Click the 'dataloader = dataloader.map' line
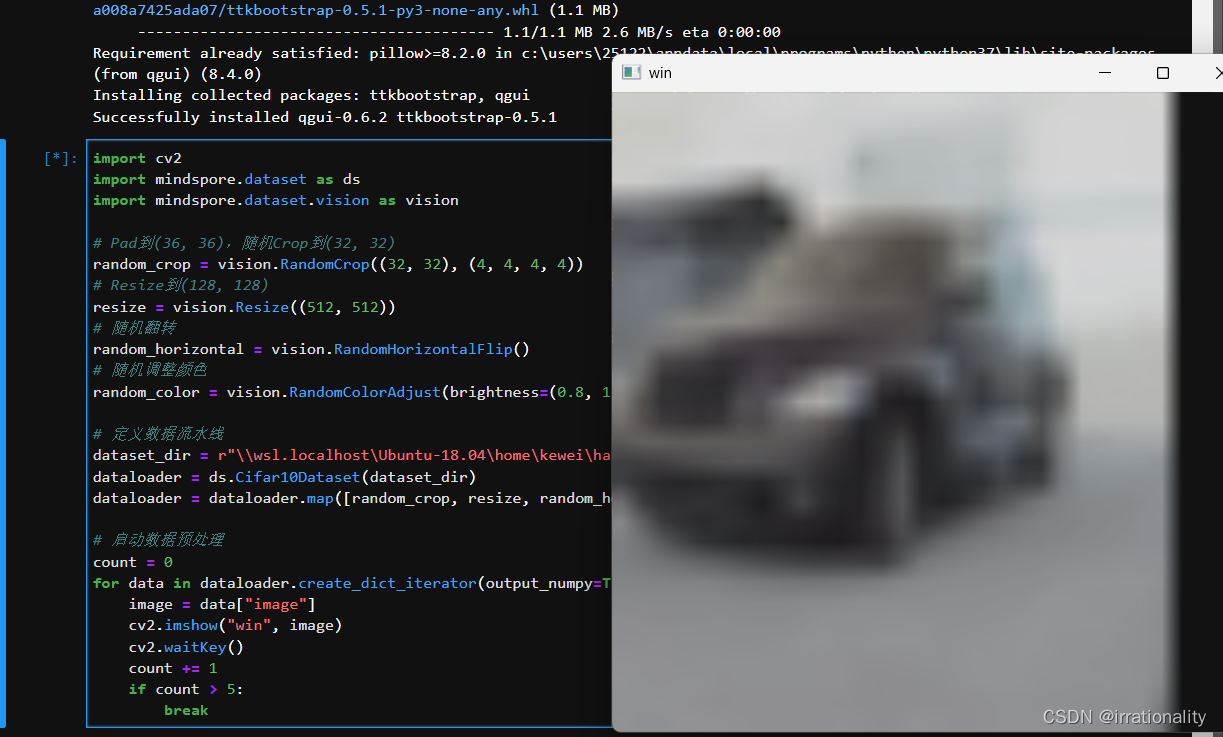 (352, 498)
